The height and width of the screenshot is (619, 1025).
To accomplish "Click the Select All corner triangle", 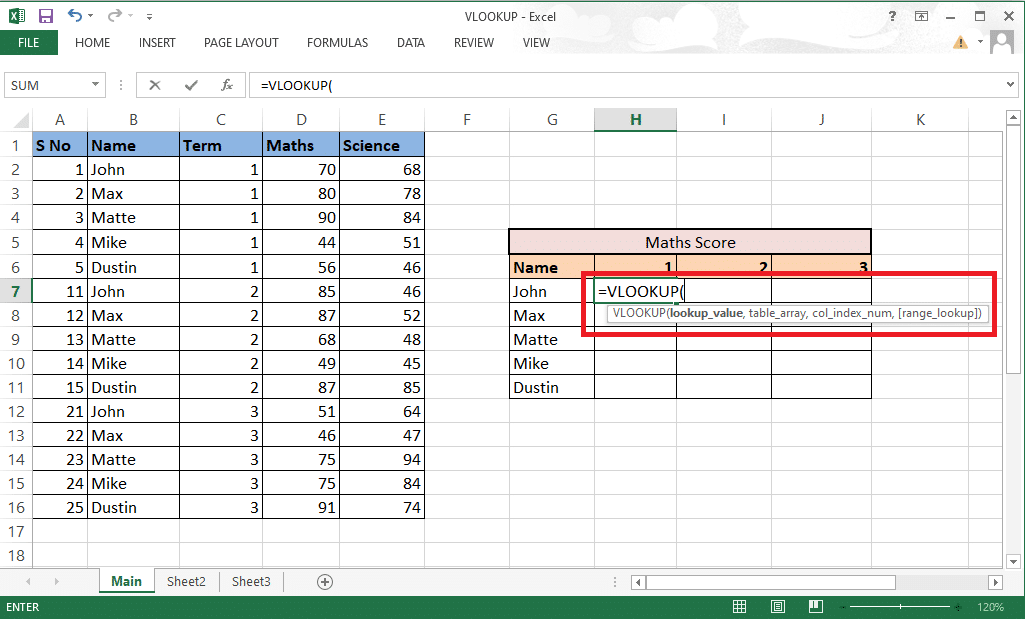I will coord(22,120).
